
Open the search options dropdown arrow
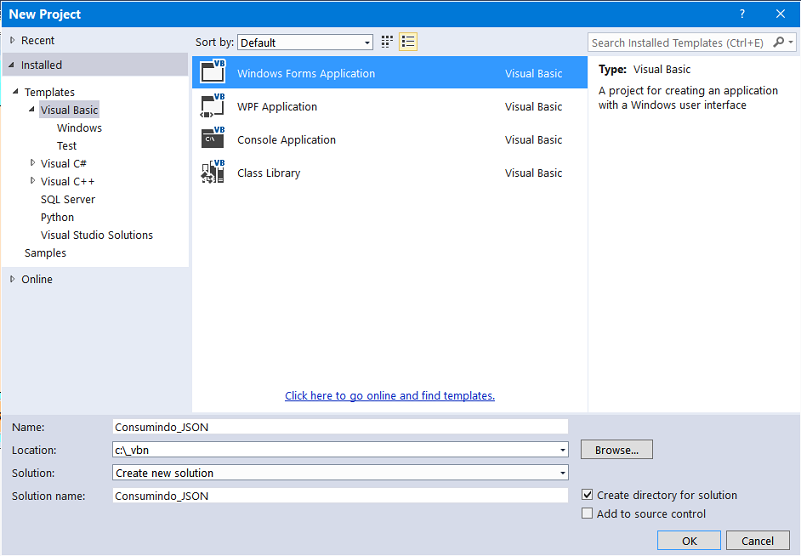pyautogui.click(x=791, y=42)
